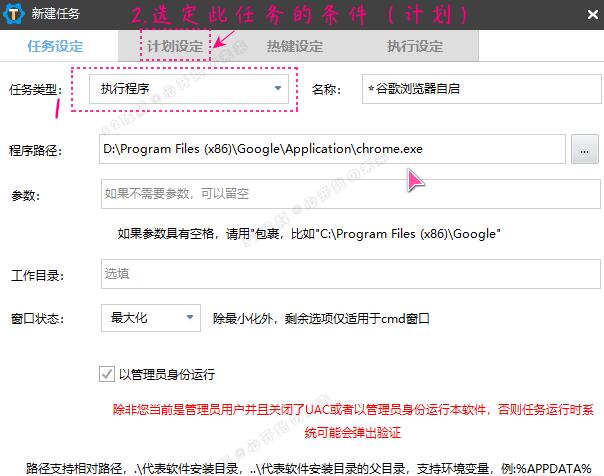Click the 新建任务 title text
Screen dimensions: 604x476
[x=56, y=14]
